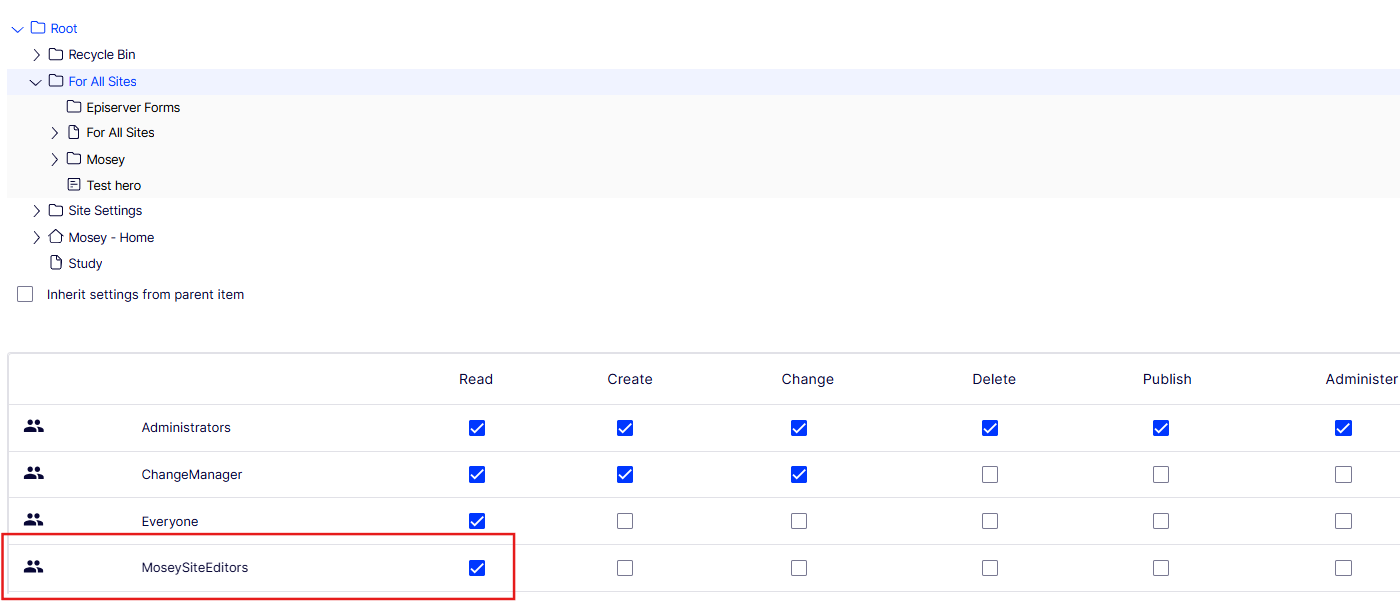Click the Root folder icon
Viewport: 1400px width, 601px height.
pos(38,28)
